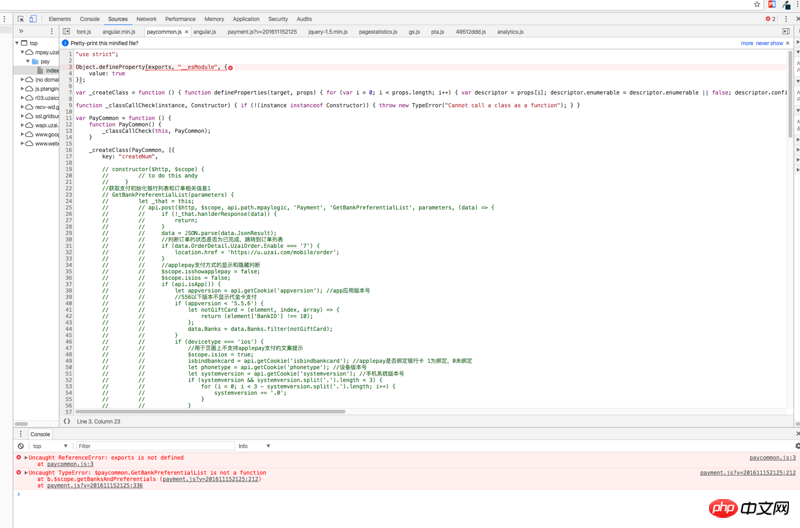This screenshot has height=528, width=800.
Task: Click the inline error icon on line 3
Action: coord(231,67)
